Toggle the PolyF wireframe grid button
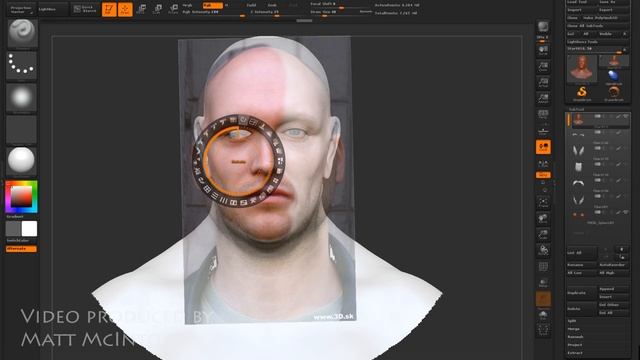 (x=543, y=267)
